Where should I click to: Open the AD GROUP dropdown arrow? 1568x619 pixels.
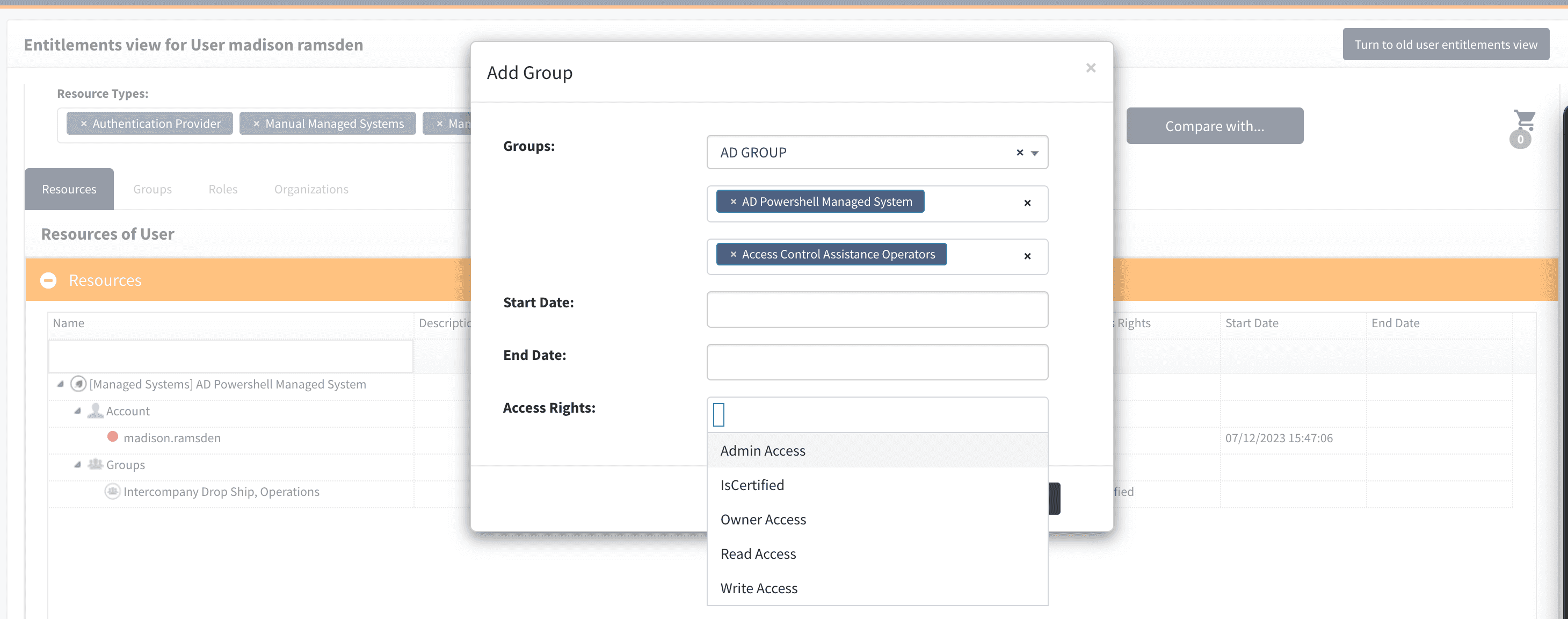1035,153
